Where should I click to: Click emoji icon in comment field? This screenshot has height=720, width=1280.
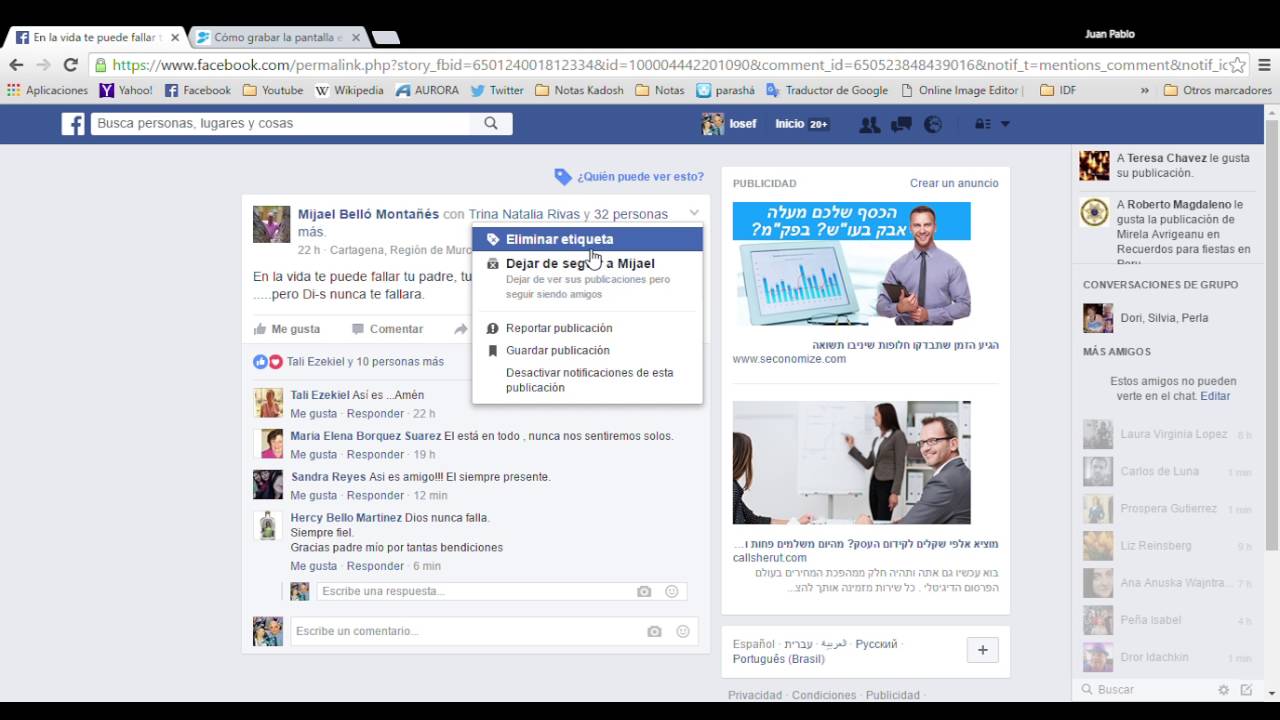click(x=683, y=631)
